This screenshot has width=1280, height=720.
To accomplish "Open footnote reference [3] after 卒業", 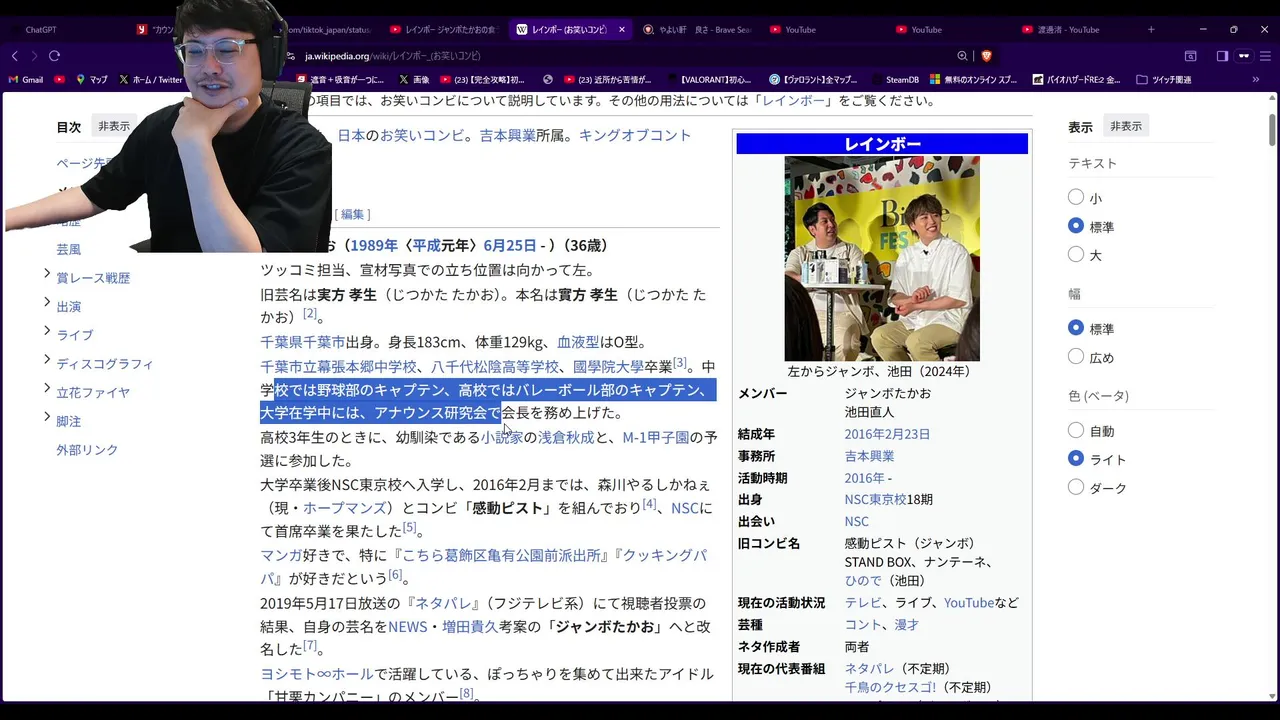I will tap(680, 362).
